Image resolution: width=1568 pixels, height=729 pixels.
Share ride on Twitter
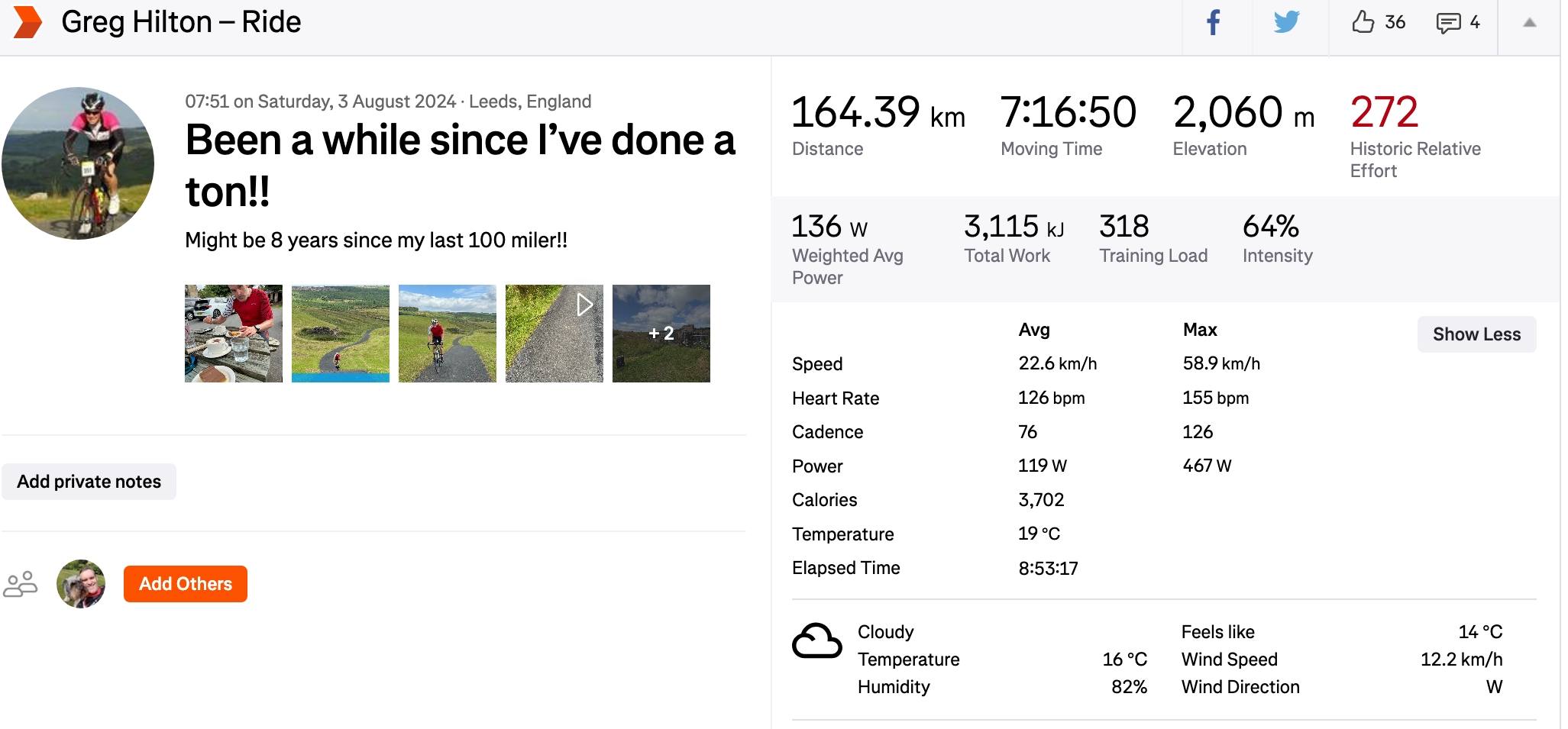[1286, 22]
